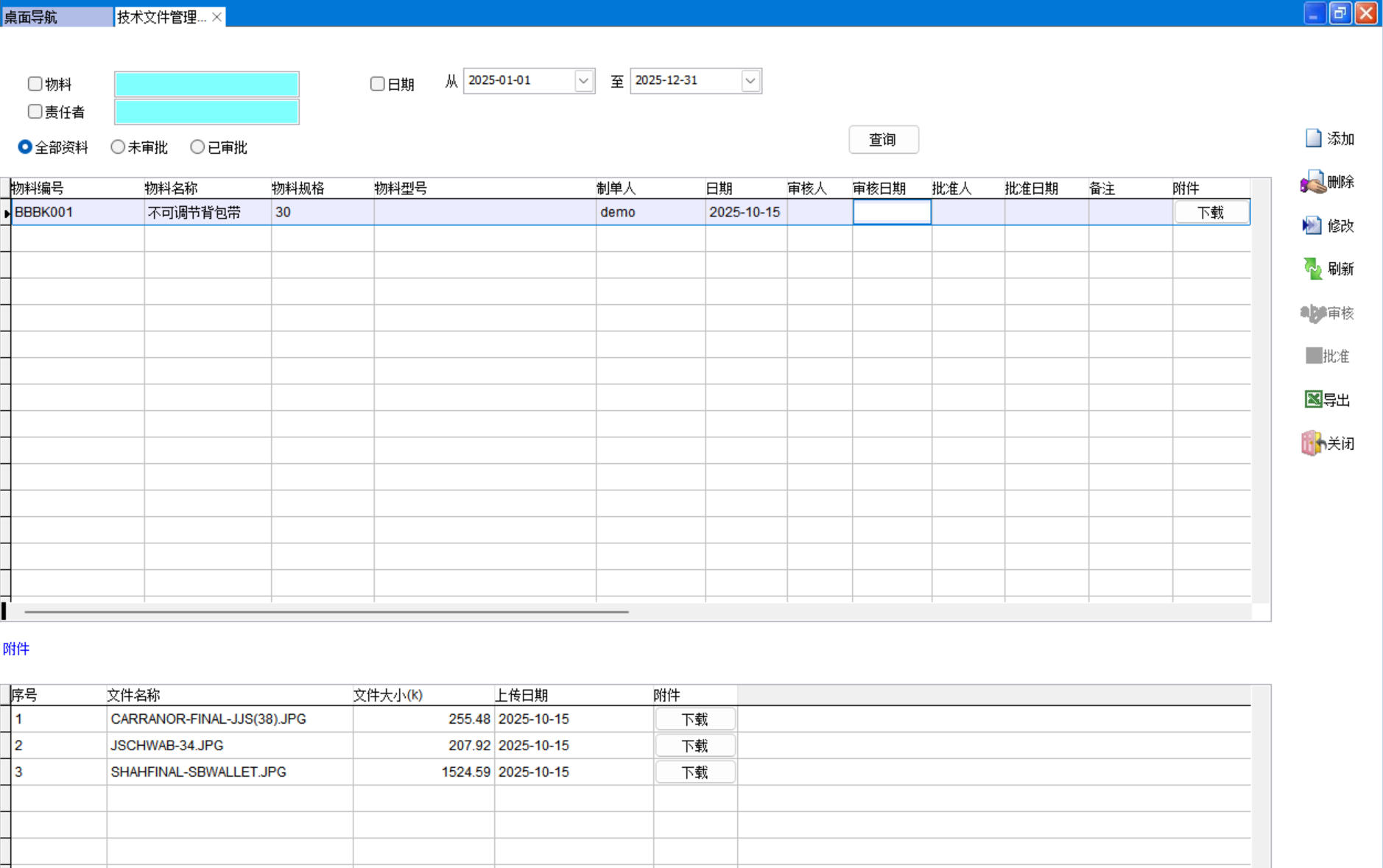Close the 技术文件管理 tab
This screenshot has height=868, width=1383.
click(x=217, y=17)
